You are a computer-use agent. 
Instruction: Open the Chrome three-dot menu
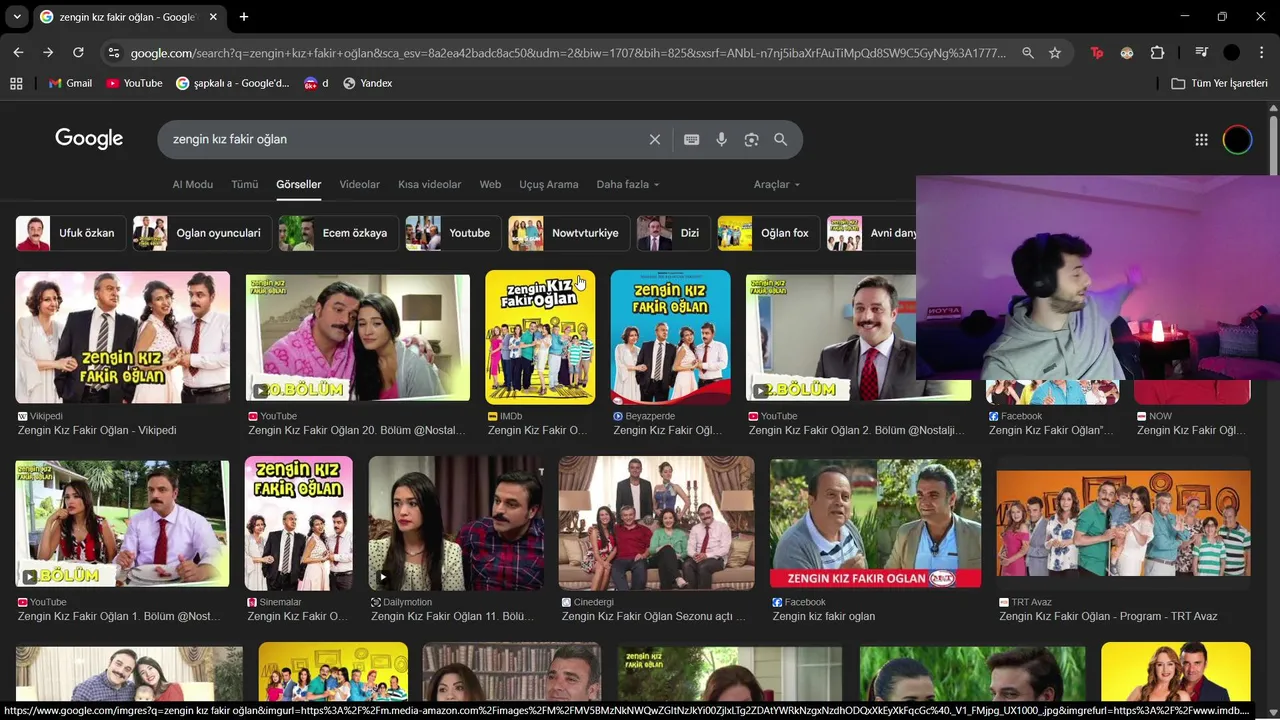(1261, 53)
